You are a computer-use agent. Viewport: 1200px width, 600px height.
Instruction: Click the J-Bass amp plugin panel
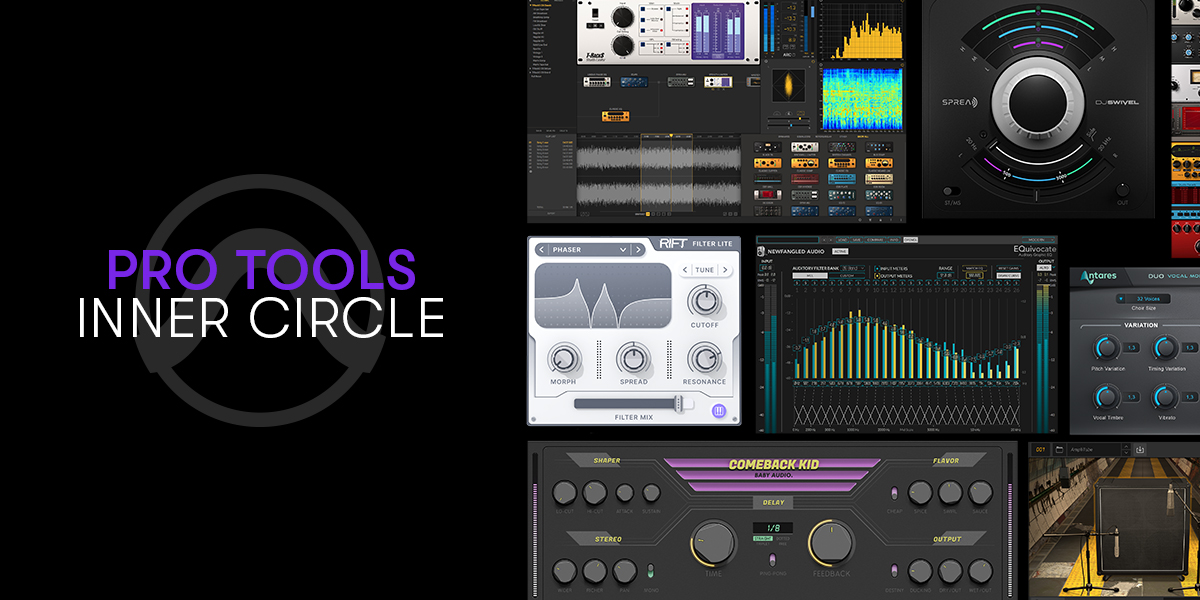670,33
